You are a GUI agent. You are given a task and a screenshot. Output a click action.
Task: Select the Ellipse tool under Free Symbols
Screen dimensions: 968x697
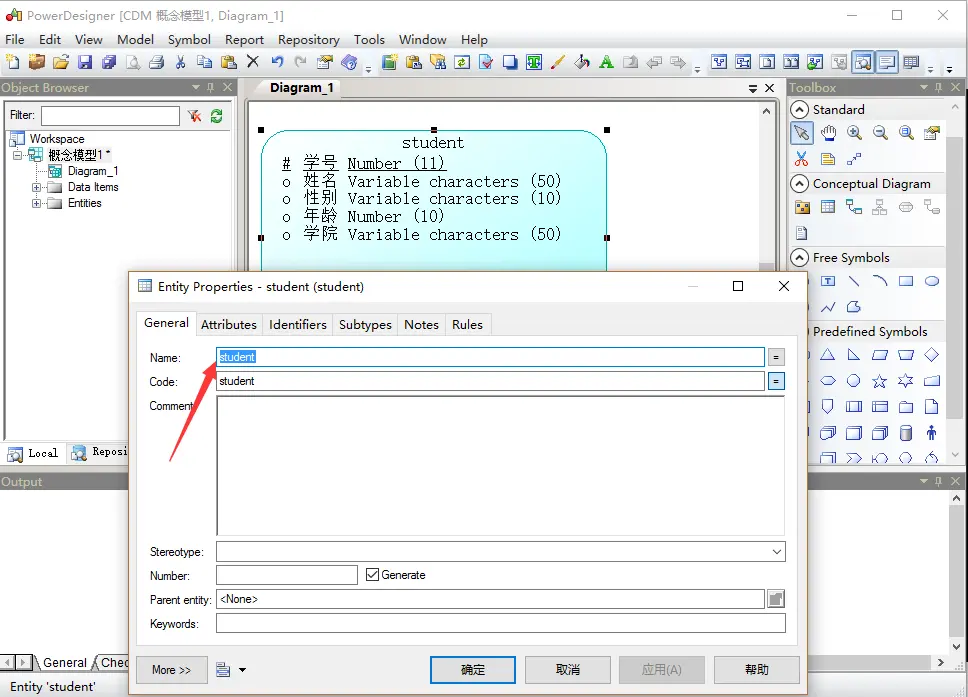[x=932, y=282]
